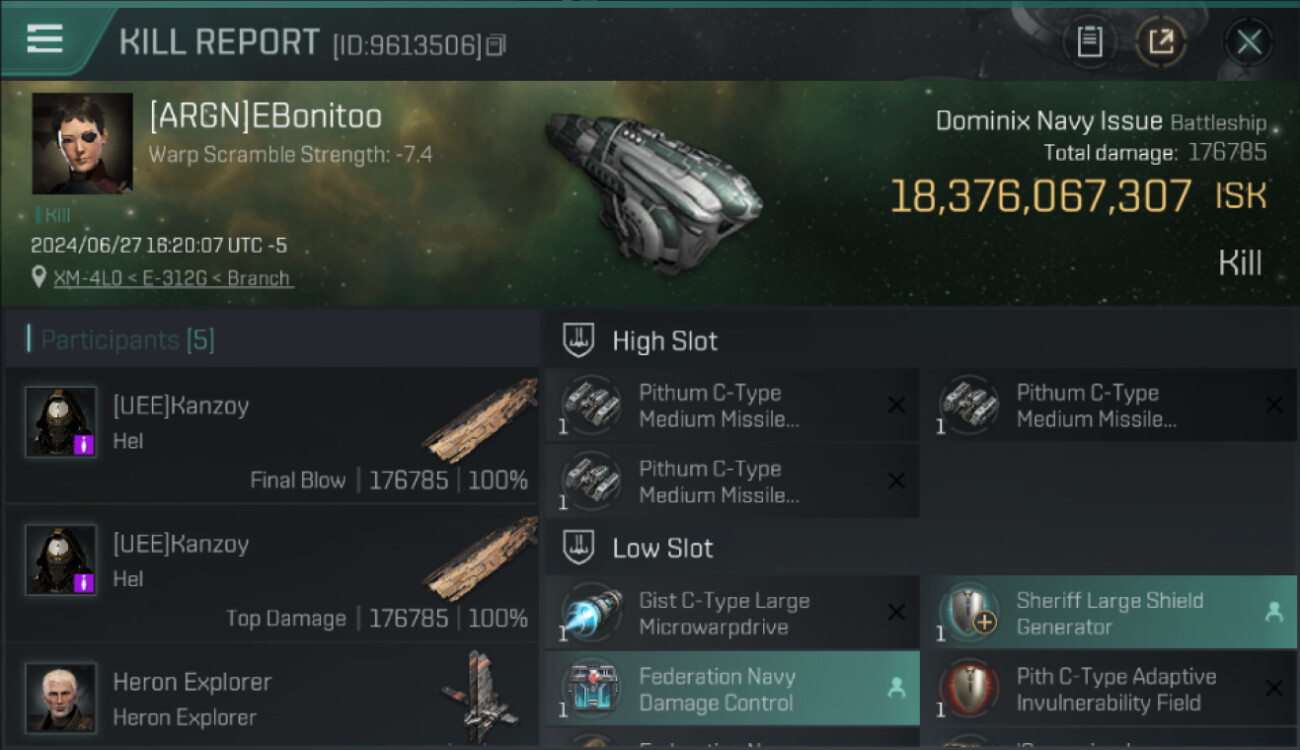Image resolution: width=1300 pixels, height=750 pixels.
Task: Open the XM-4L0 location link
Action: click(173, 278)
